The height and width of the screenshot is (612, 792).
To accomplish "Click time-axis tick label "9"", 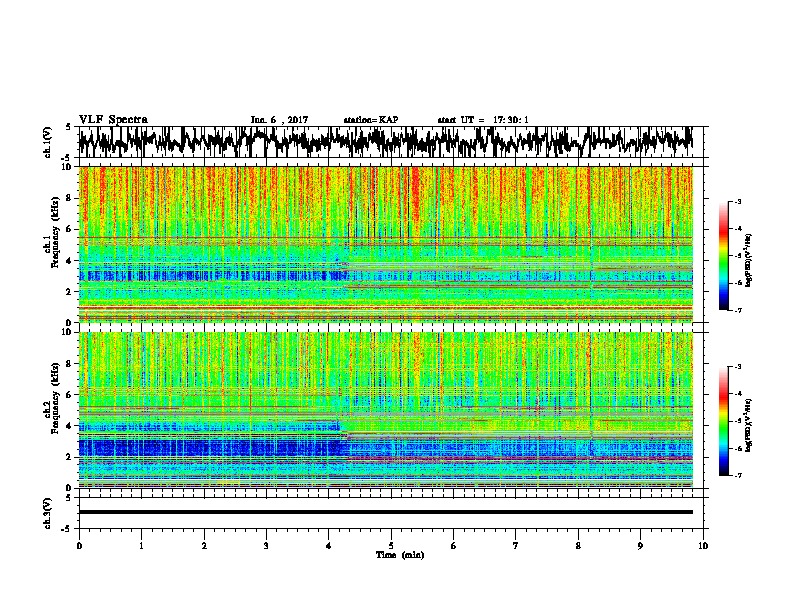I will point(640,546).
